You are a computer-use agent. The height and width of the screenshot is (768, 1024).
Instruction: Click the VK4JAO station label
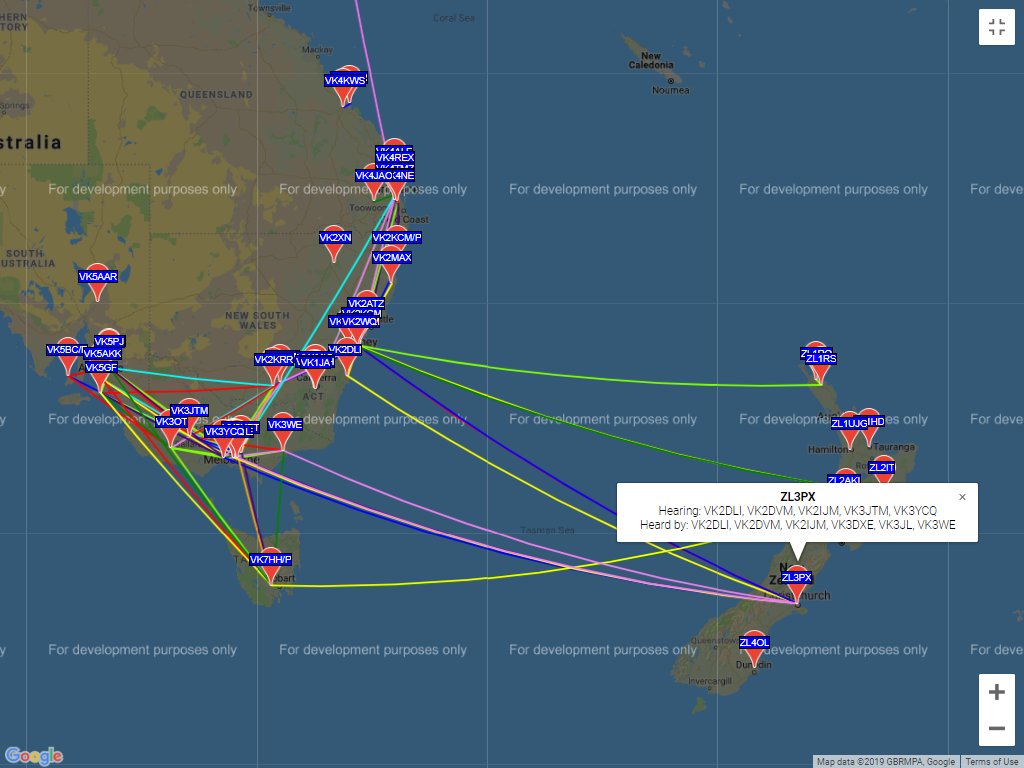(373, 176)
